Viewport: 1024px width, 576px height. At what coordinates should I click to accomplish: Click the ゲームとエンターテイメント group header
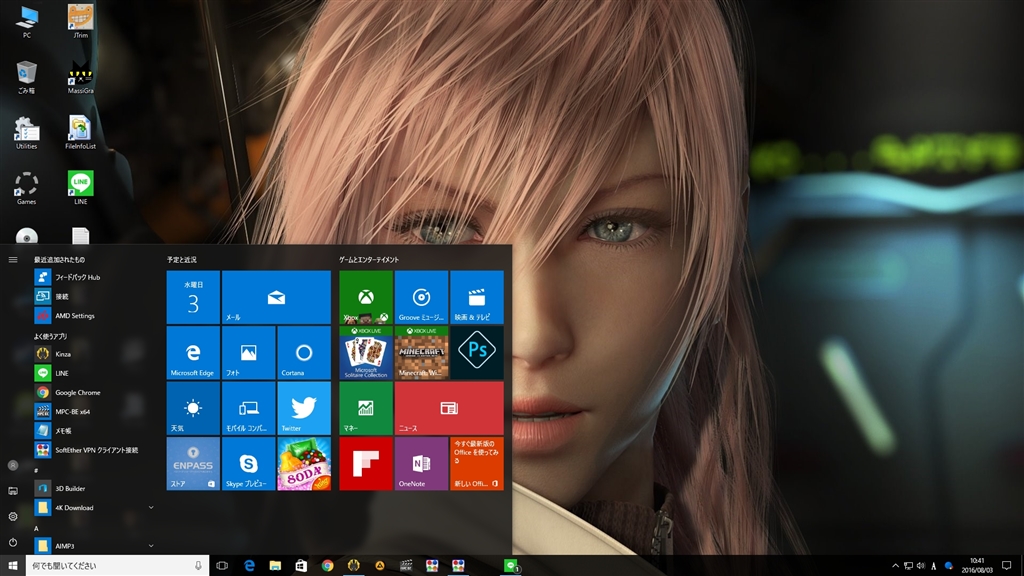(x=369, y=259)
